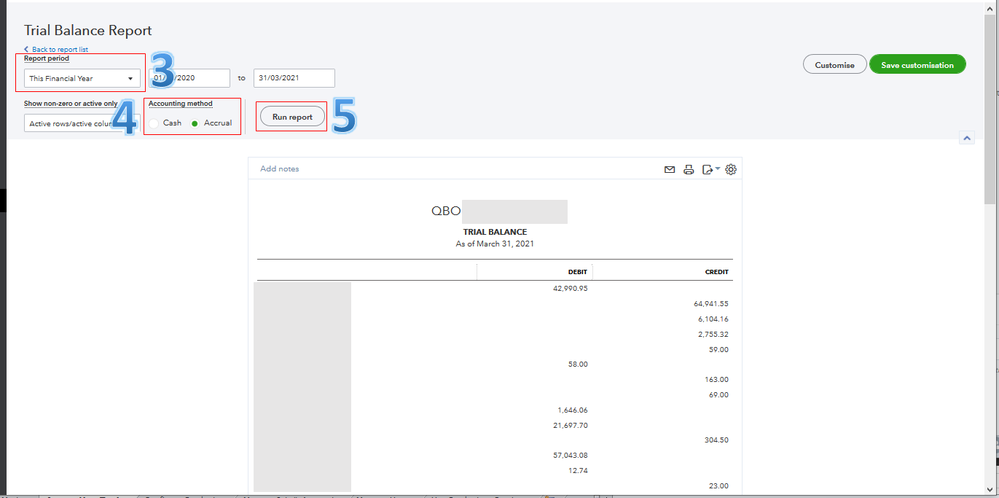Click Add notes link

pos(279,169)
